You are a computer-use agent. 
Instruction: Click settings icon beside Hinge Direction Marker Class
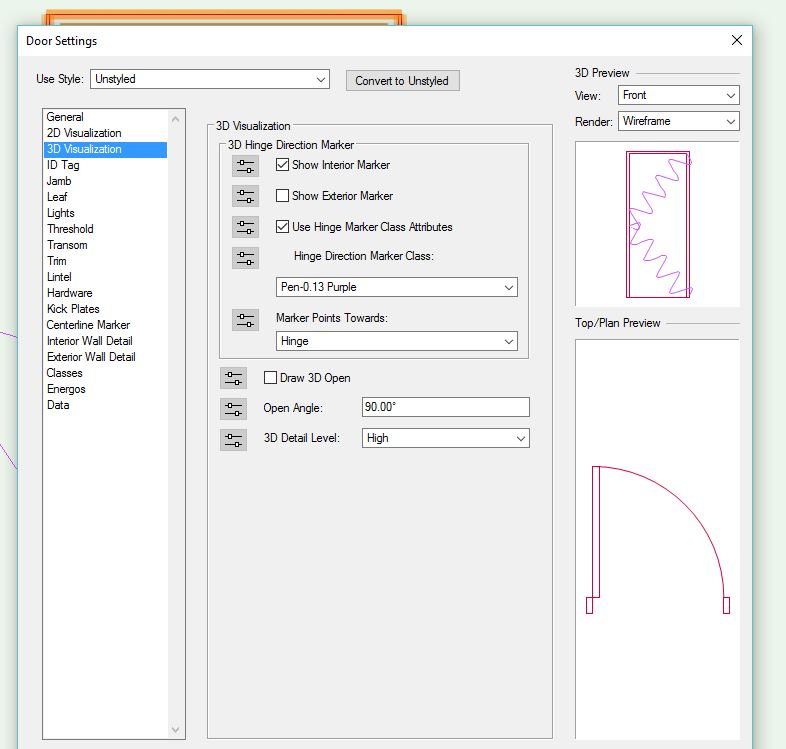click(245, 258)
